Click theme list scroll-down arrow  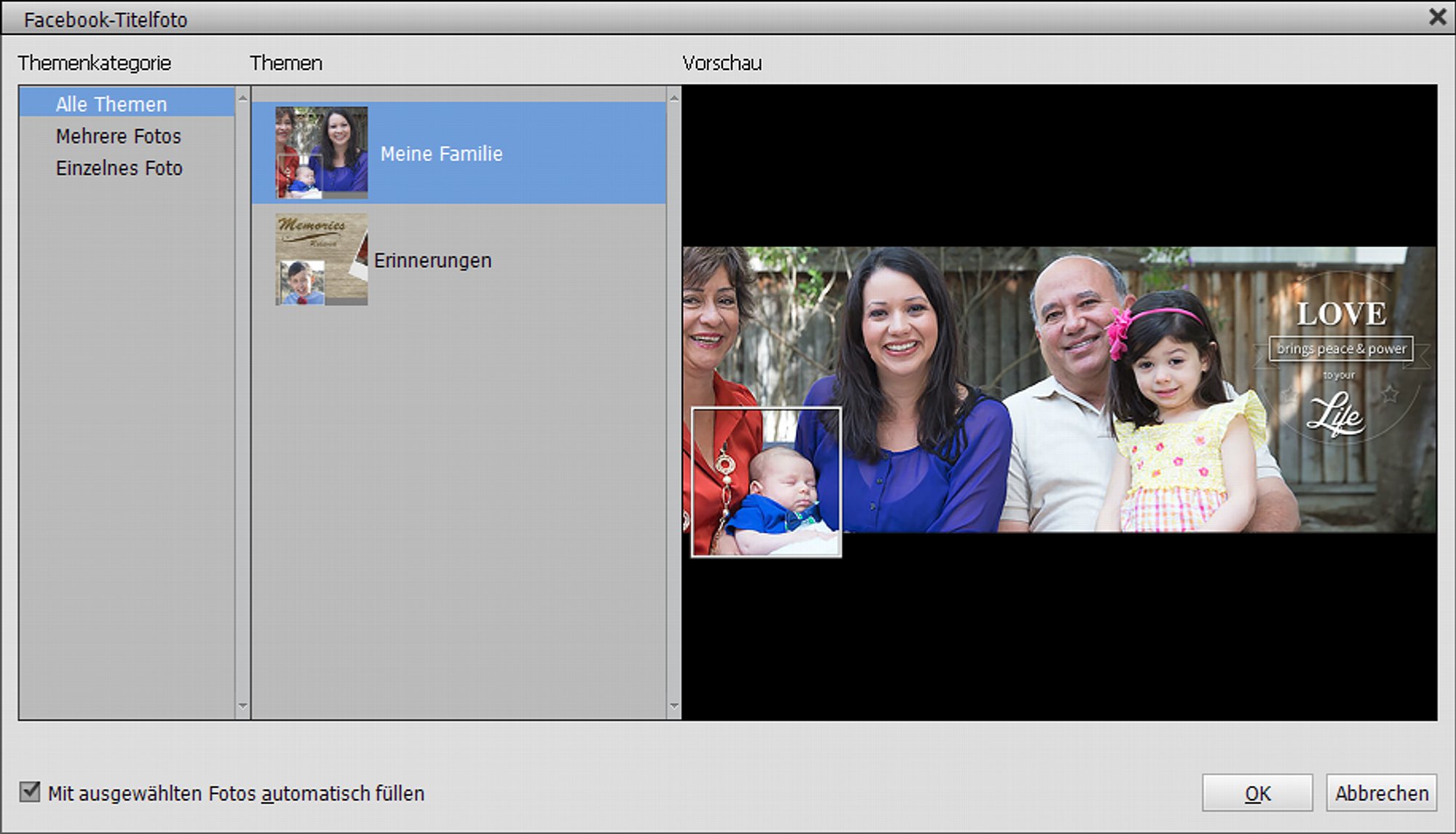pyautogui.click(x=674, y=706)
